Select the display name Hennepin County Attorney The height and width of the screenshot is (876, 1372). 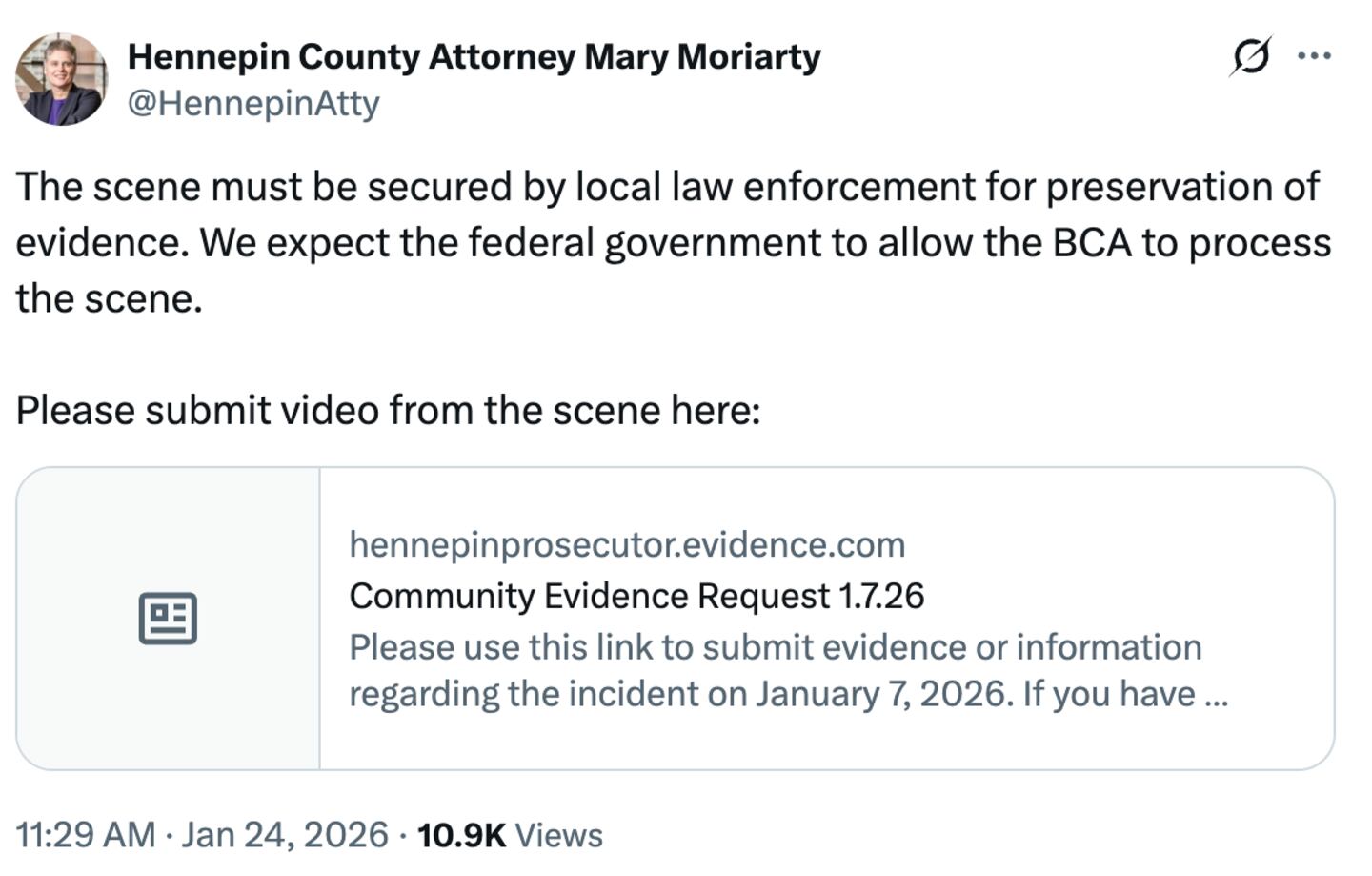tap(474, 55)
